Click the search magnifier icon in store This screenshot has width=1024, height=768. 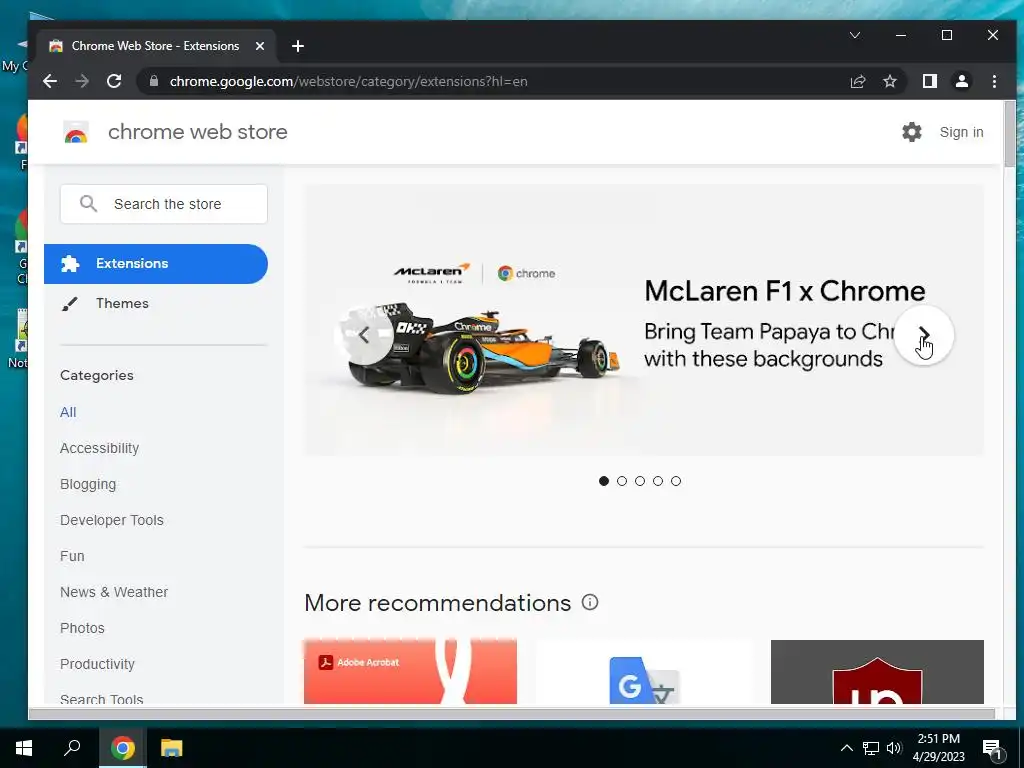pyautogui.click(x=88, y=204)
